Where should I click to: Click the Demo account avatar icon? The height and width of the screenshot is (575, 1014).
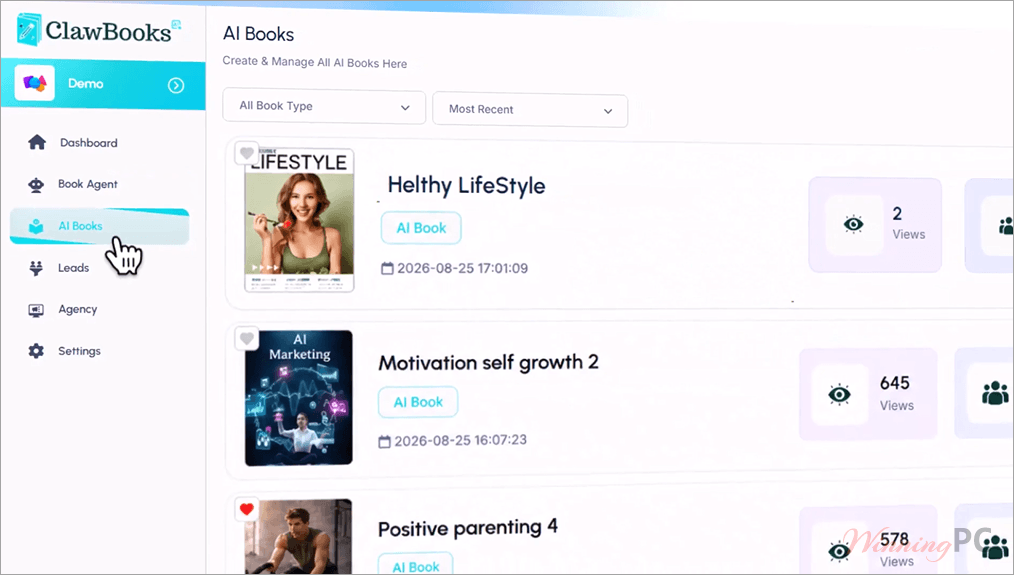tap(35, 83)
